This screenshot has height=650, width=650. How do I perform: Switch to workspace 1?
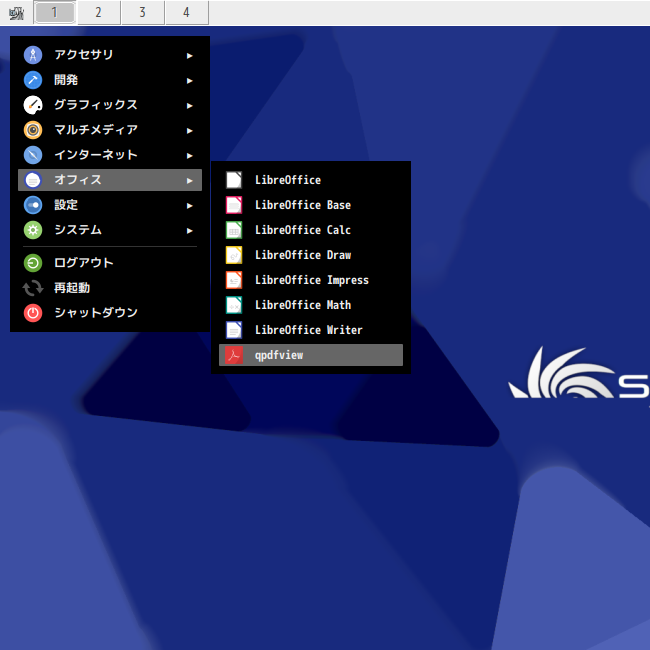click(55, 12)
